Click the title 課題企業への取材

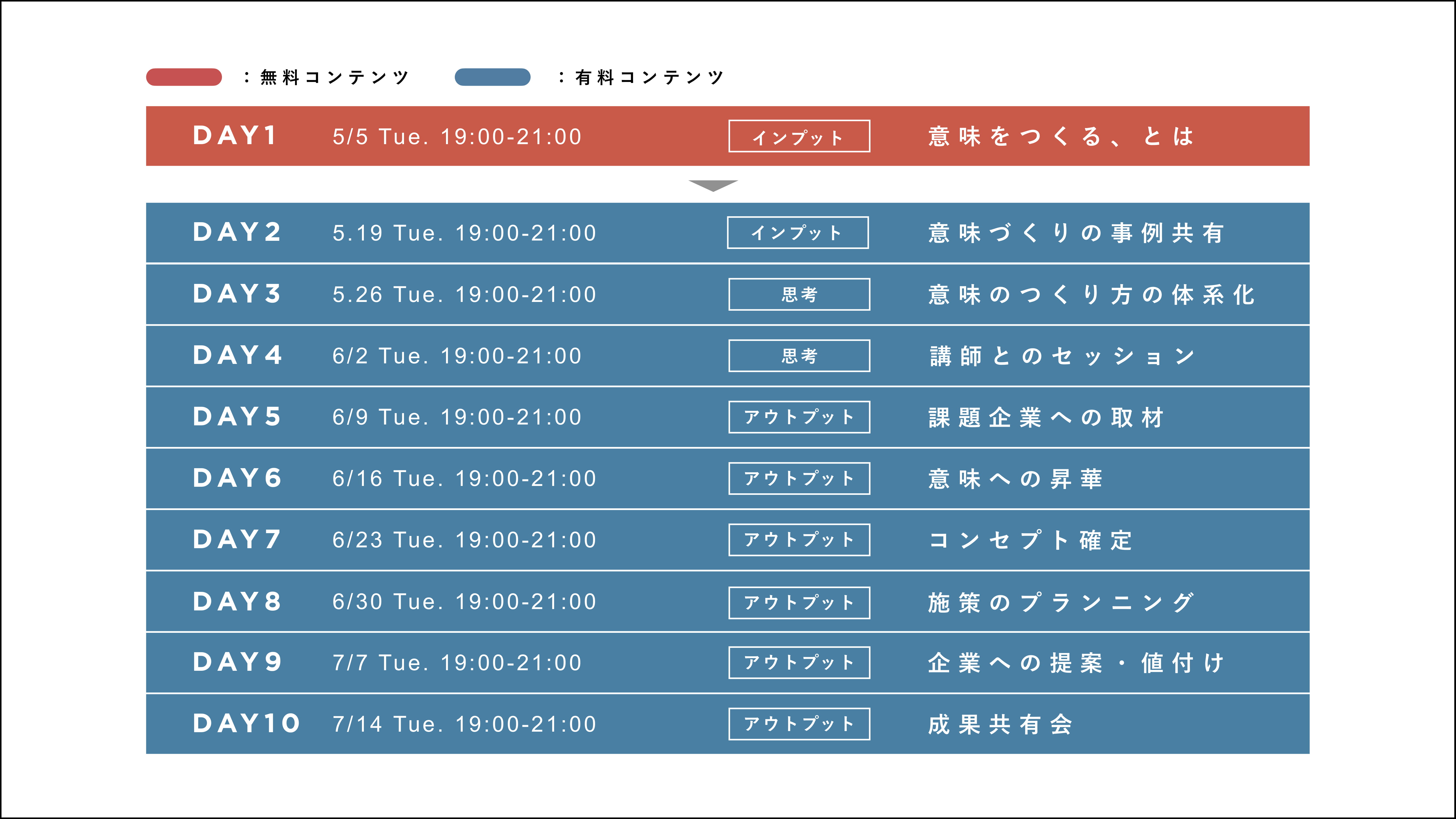pyautogui.click(x=1046, y=418)
